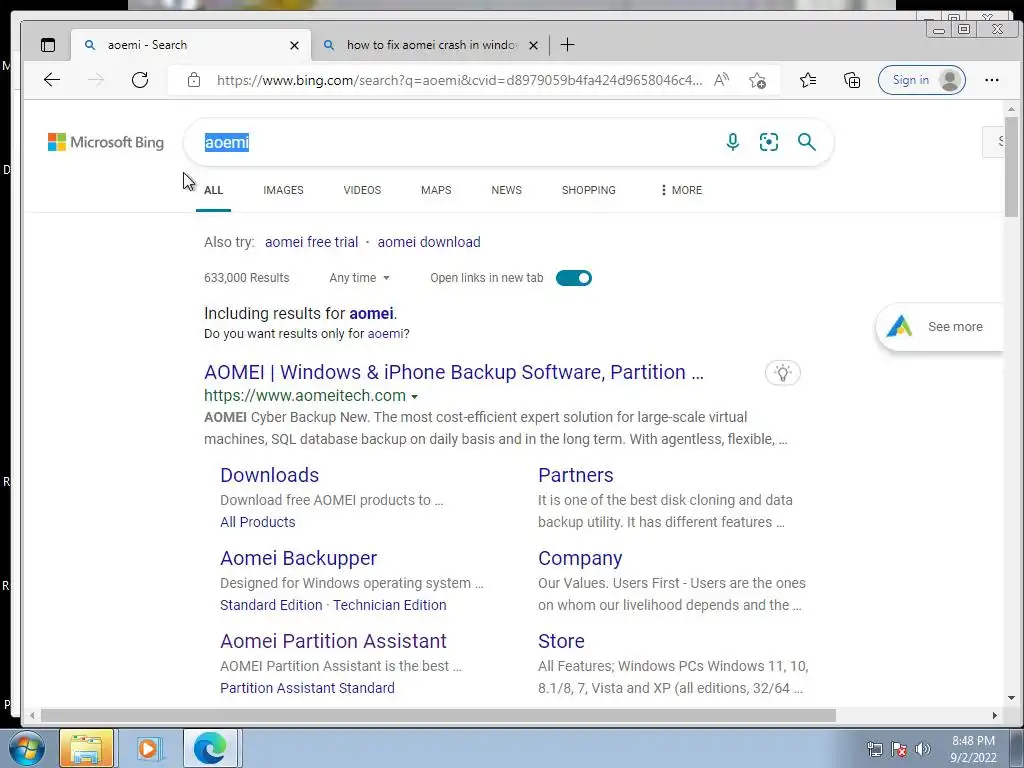Click the Bing magnifier search icon
This screenshot has width=1024, height=768.
pyautogui.click(x=807, y=142)
